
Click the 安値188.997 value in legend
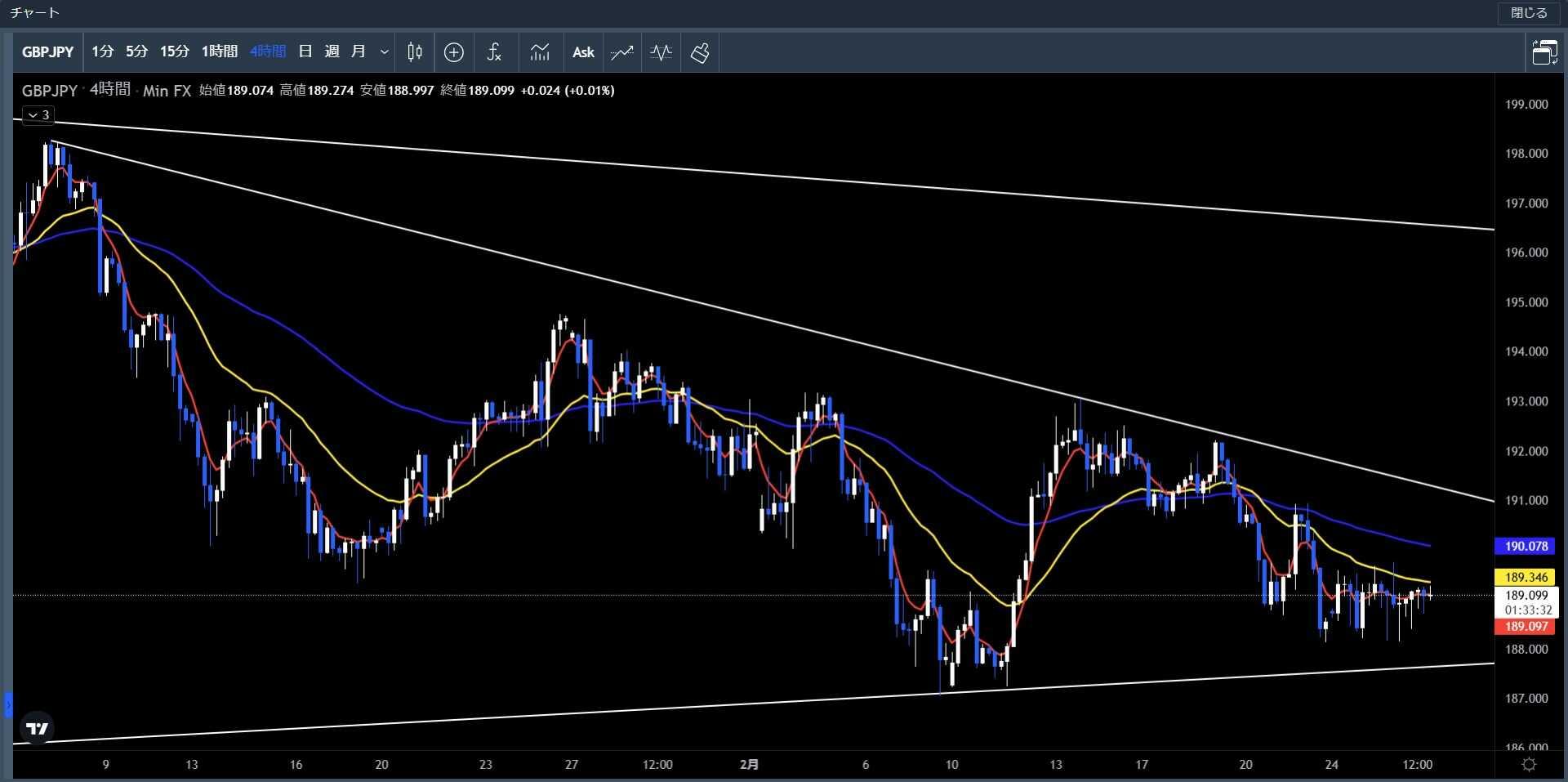(397, 90)
